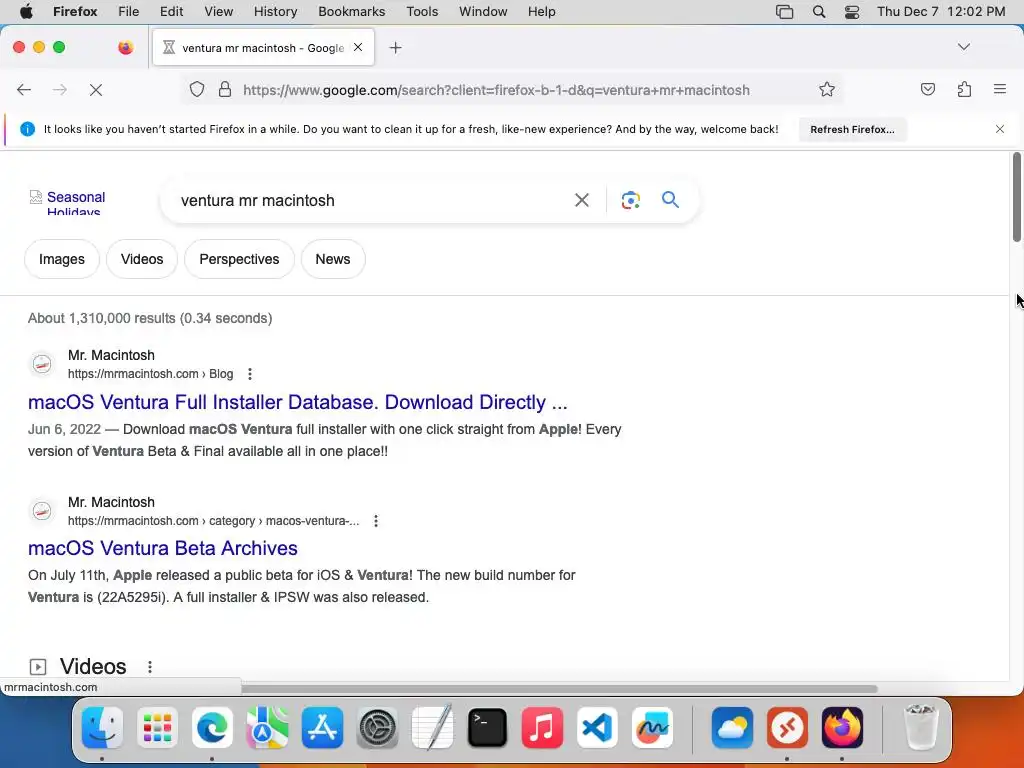1024x768 pixels.
Task: Launch Microsoft Edge from the Dock
Action: coord(212,728)
